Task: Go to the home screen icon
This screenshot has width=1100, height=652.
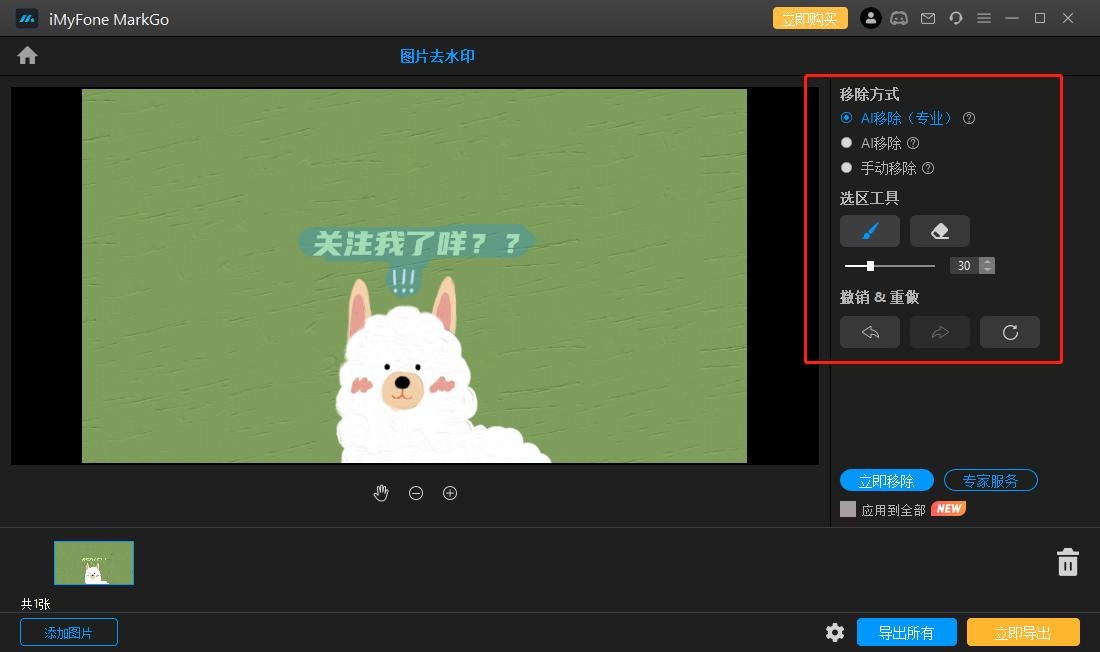Action: click(27, 55)
